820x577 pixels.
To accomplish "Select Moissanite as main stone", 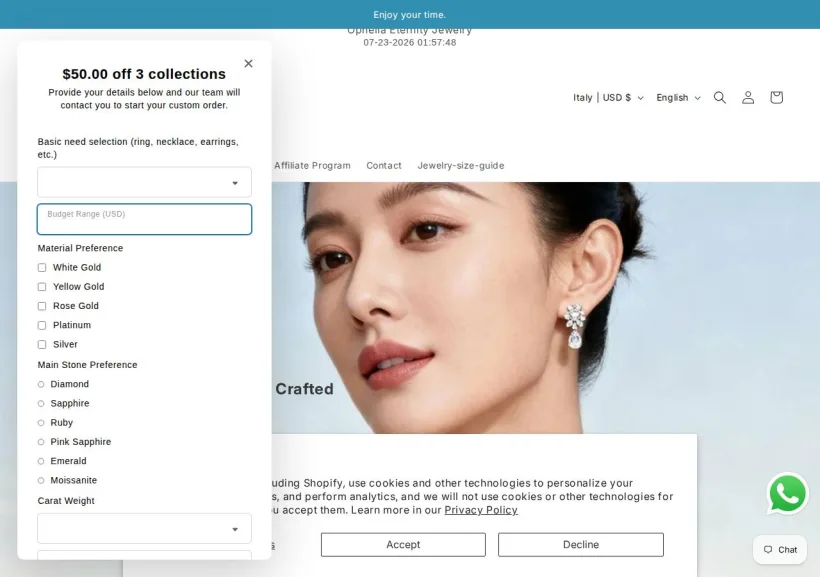I will [41, 481].
